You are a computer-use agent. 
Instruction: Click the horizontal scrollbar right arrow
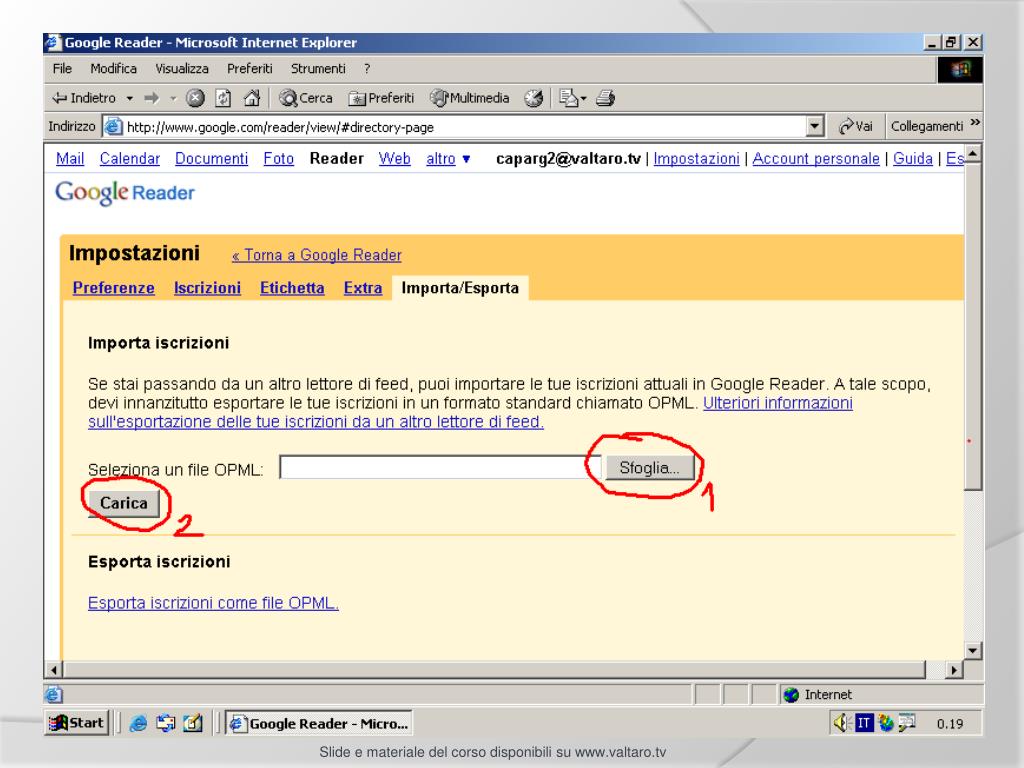954,669
